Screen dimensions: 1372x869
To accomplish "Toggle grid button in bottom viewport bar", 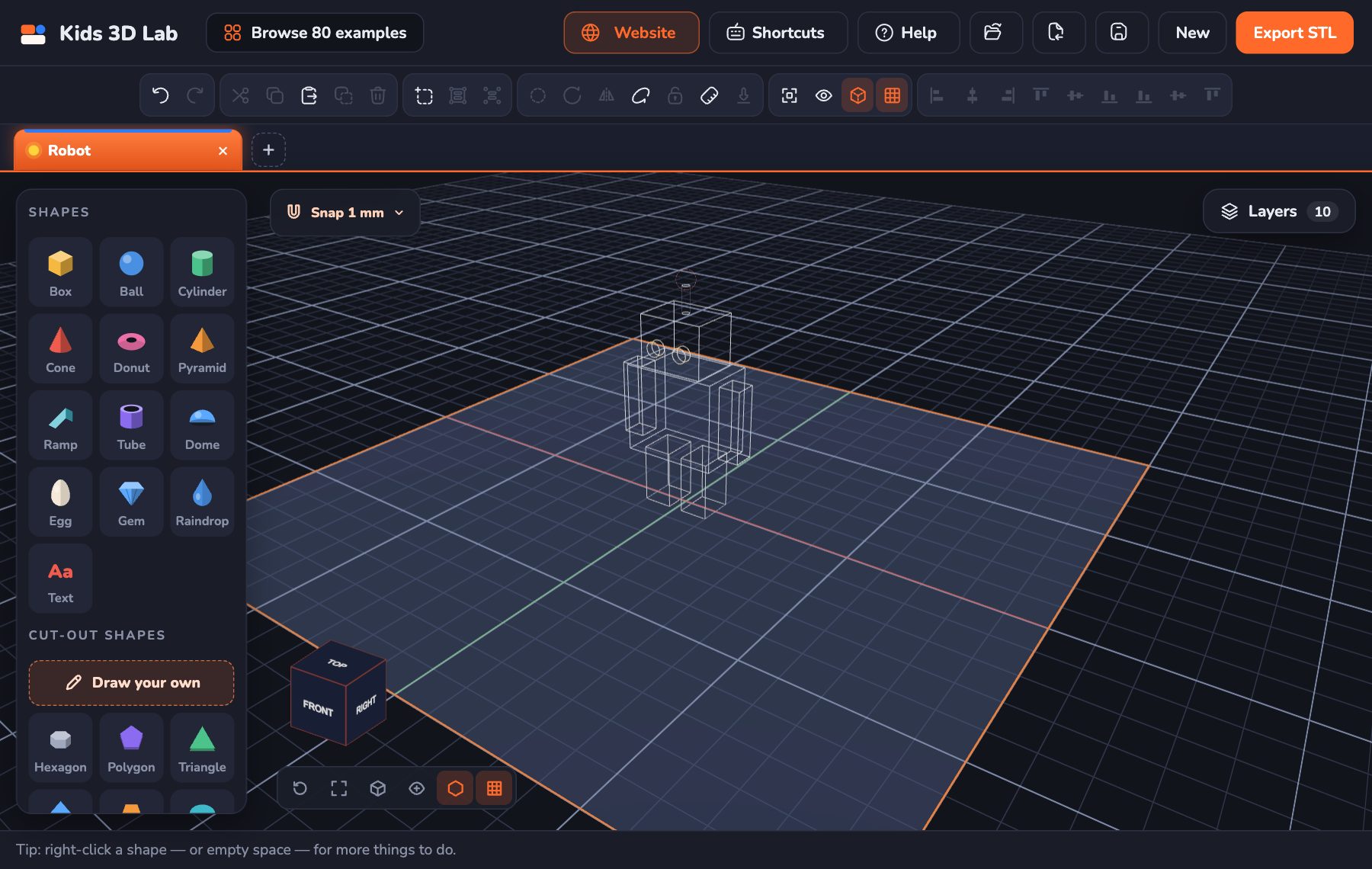I will pyautogui.click(x=494, y=788).
